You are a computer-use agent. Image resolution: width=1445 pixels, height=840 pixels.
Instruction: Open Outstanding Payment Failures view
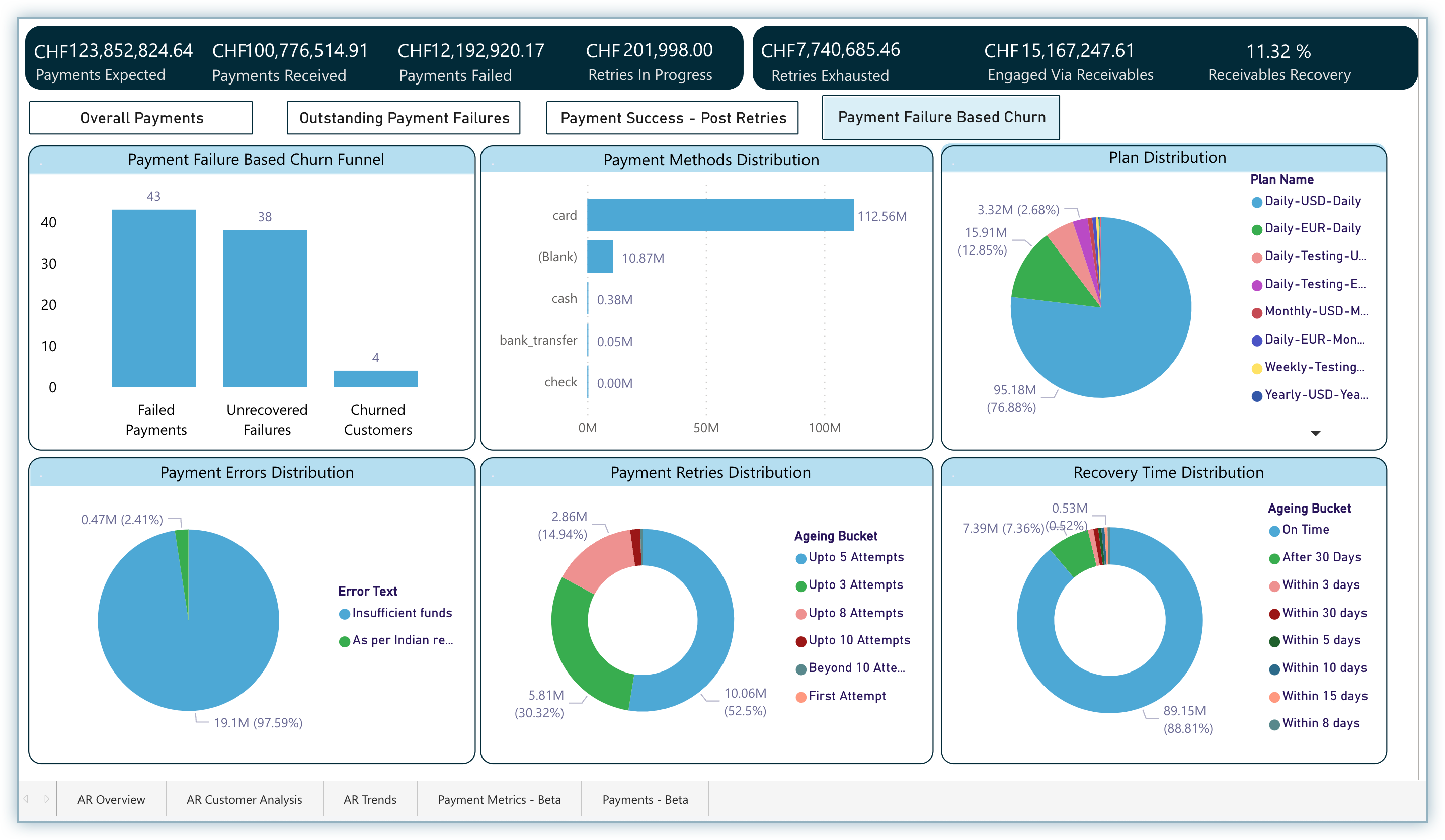404,118
